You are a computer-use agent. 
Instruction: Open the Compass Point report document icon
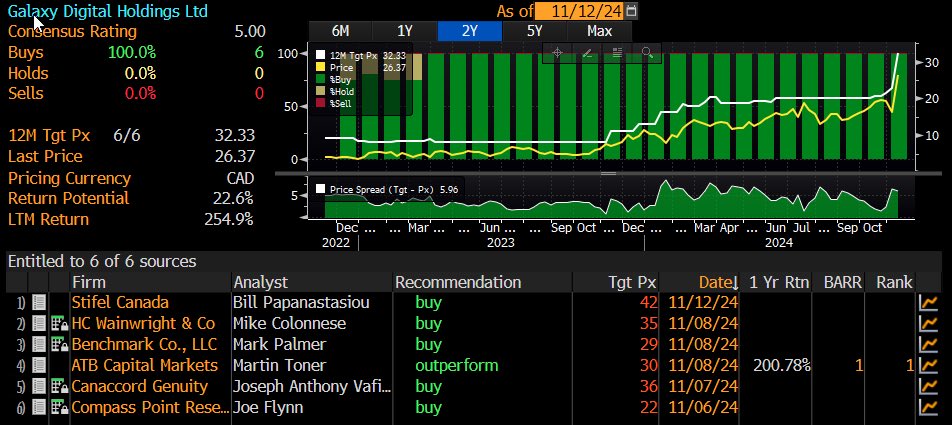point(39,407)
